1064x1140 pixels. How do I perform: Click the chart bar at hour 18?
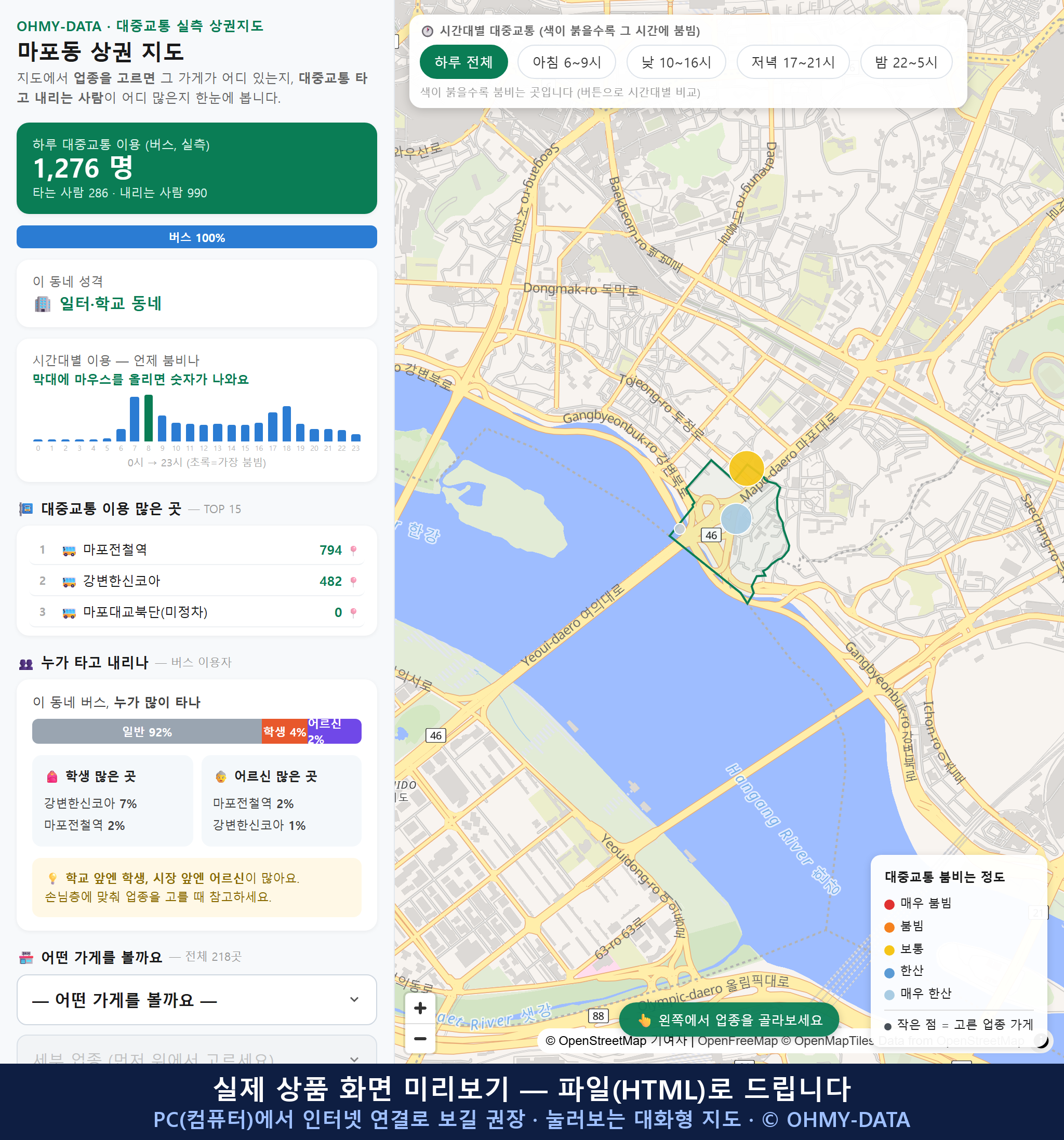click(x=287, y=424)
